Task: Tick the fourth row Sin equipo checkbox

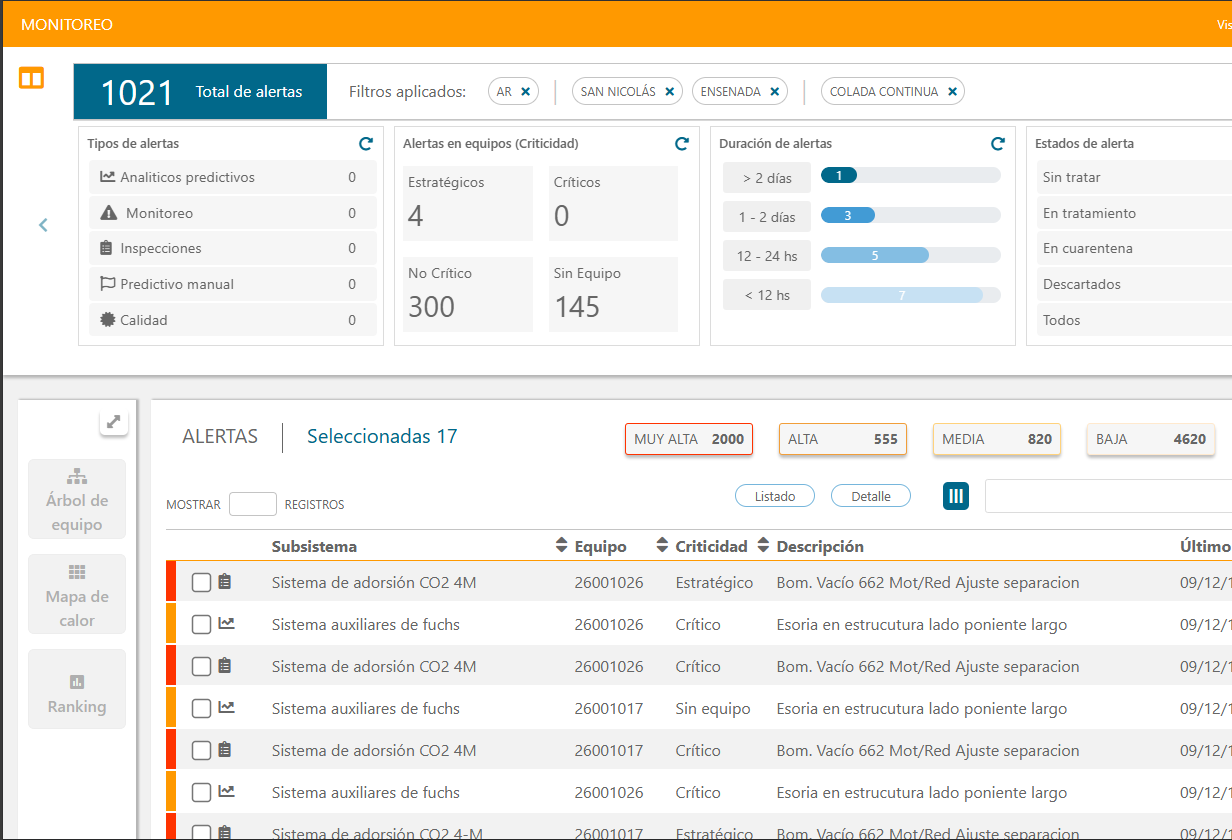Action: (x=201, y=709)
